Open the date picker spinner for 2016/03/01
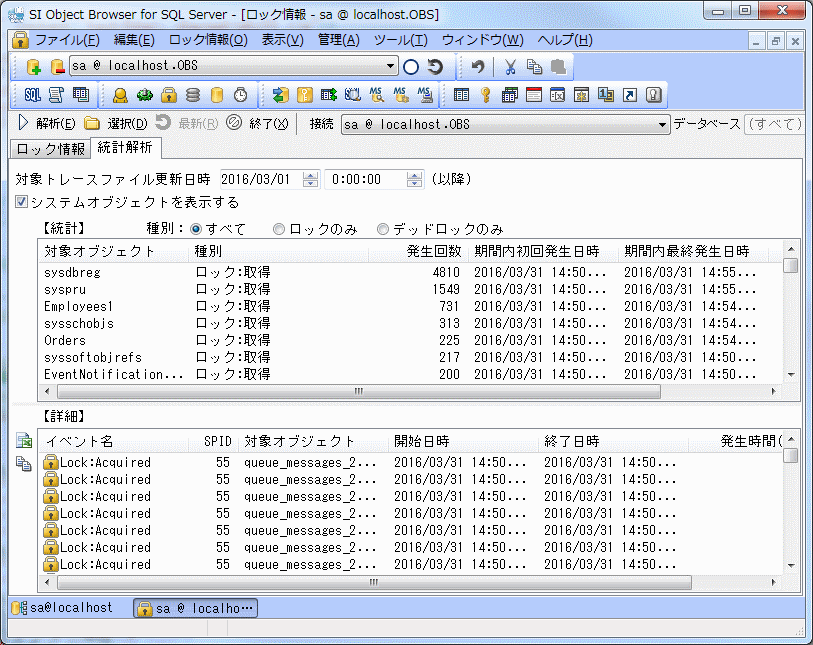813x645 pixels. point(310,179)
